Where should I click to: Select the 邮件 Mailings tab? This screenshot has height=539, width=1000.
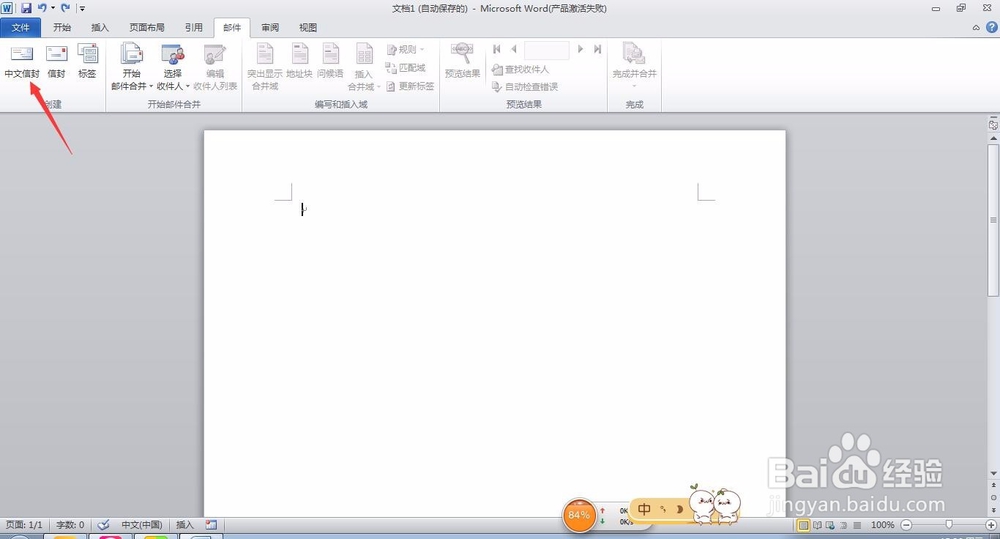[232, 27]
